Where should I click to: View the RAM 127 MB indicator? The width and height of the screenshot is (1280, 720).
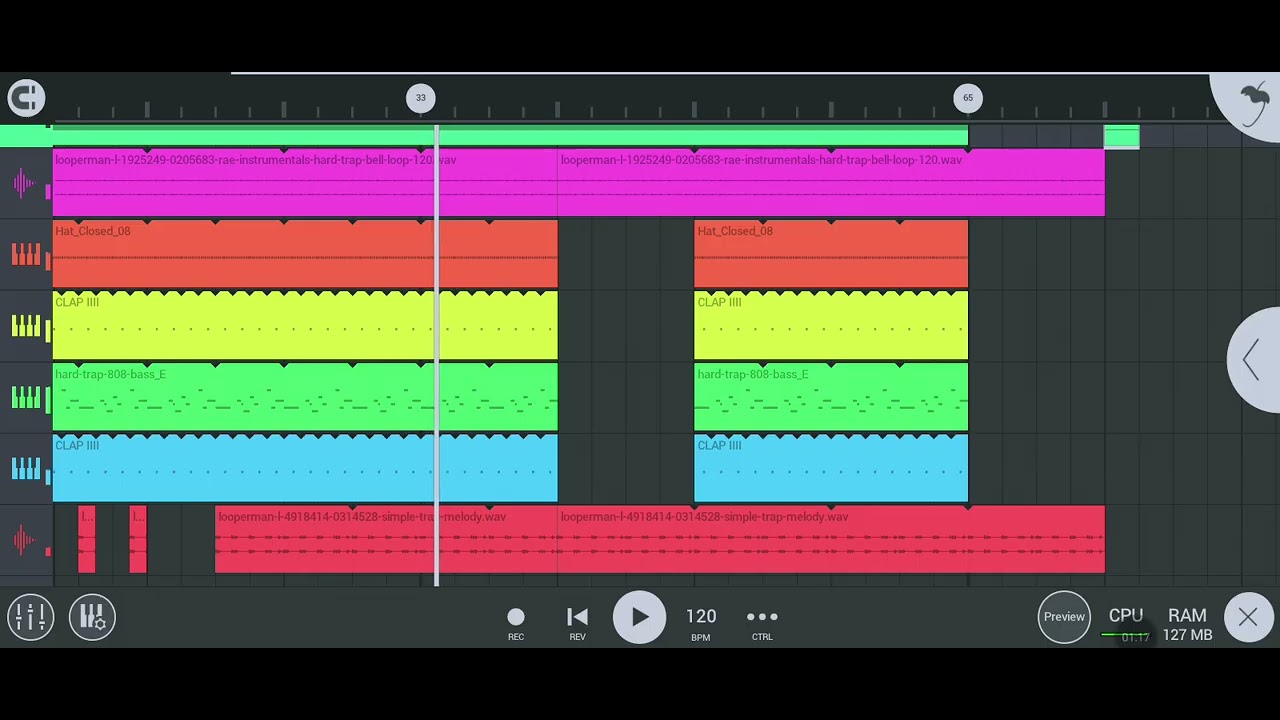click(1187, 624)
